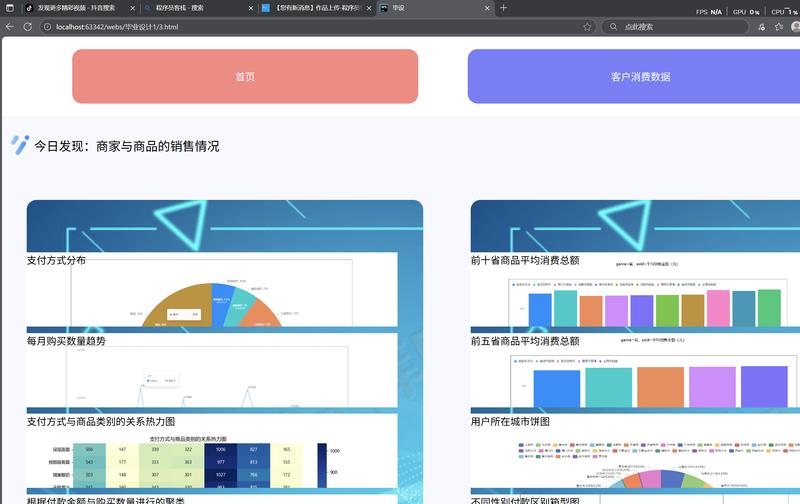Click the 前五省商品平均消费总额 title

pyautogui.click(x=525, y=341)
